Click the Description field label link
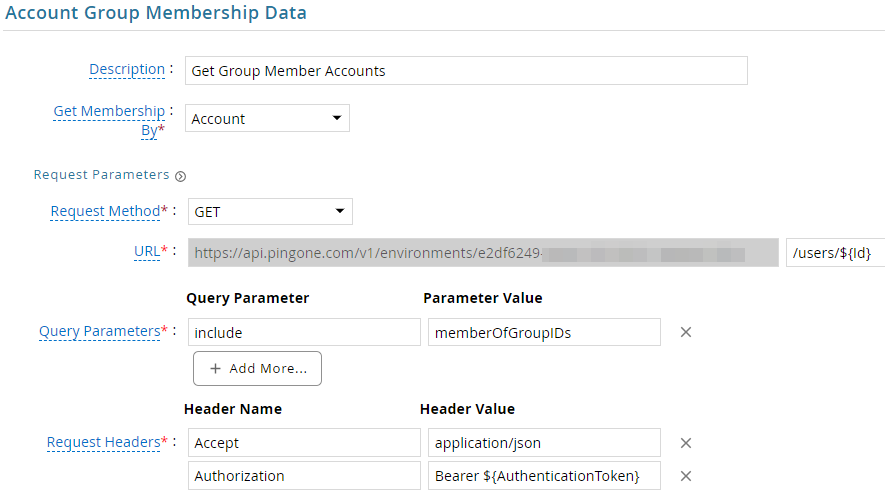Screen dimensions: 885x493 (127, 69)
